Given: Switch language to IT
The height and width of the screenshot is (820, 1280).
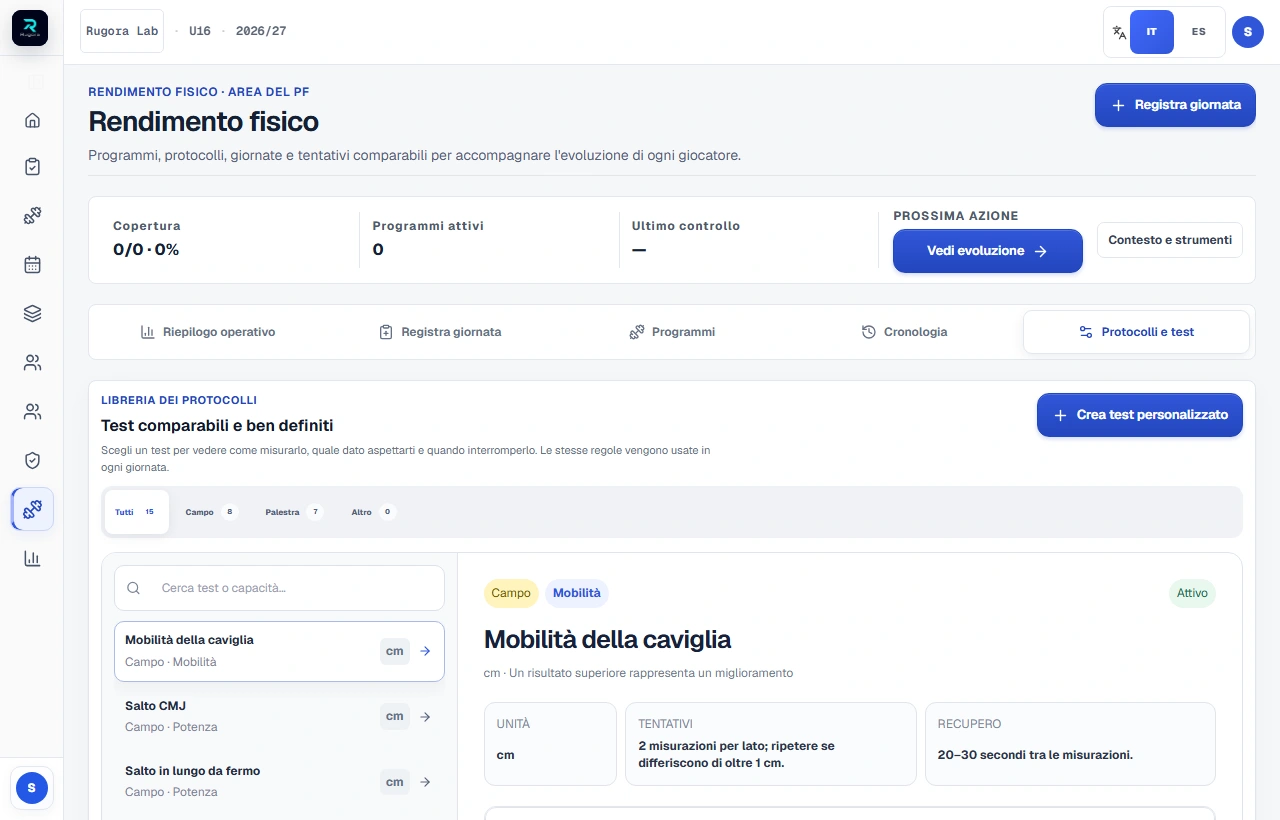Looking at the screenshot, I should (1152, 32).
